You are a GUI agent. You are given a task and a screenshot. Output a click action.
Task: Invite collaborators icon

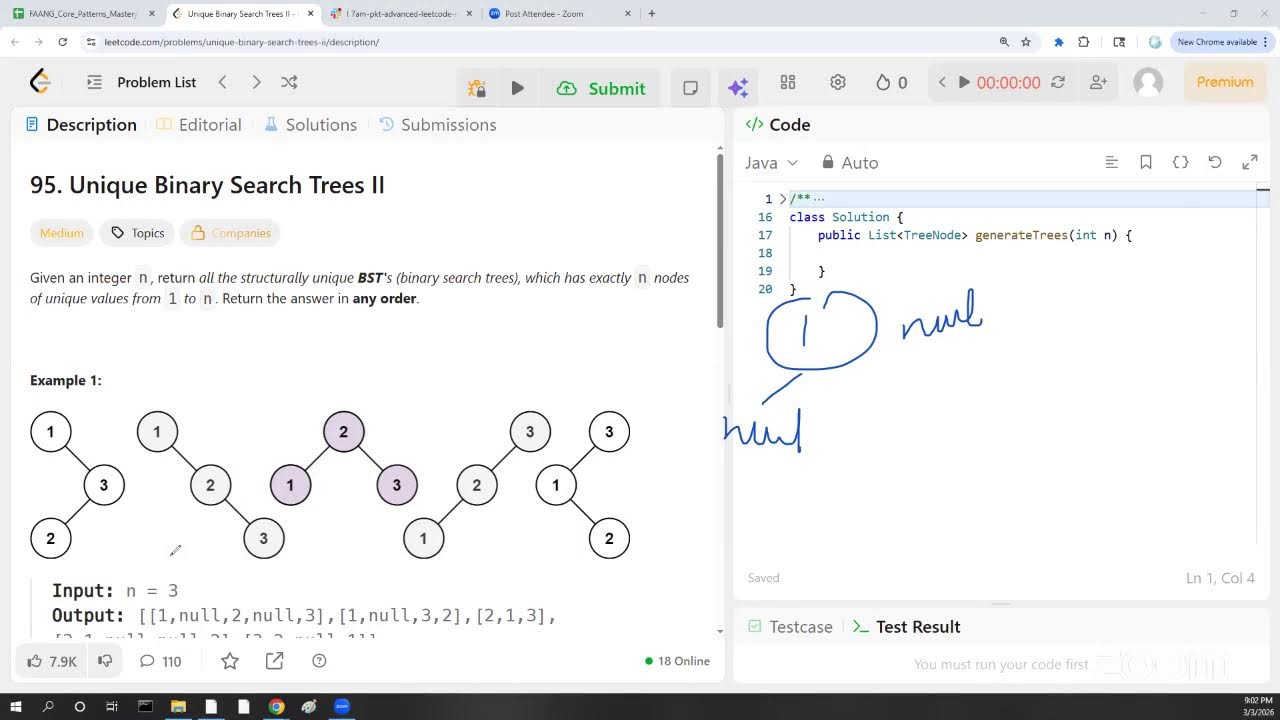tap(1098, 82)
